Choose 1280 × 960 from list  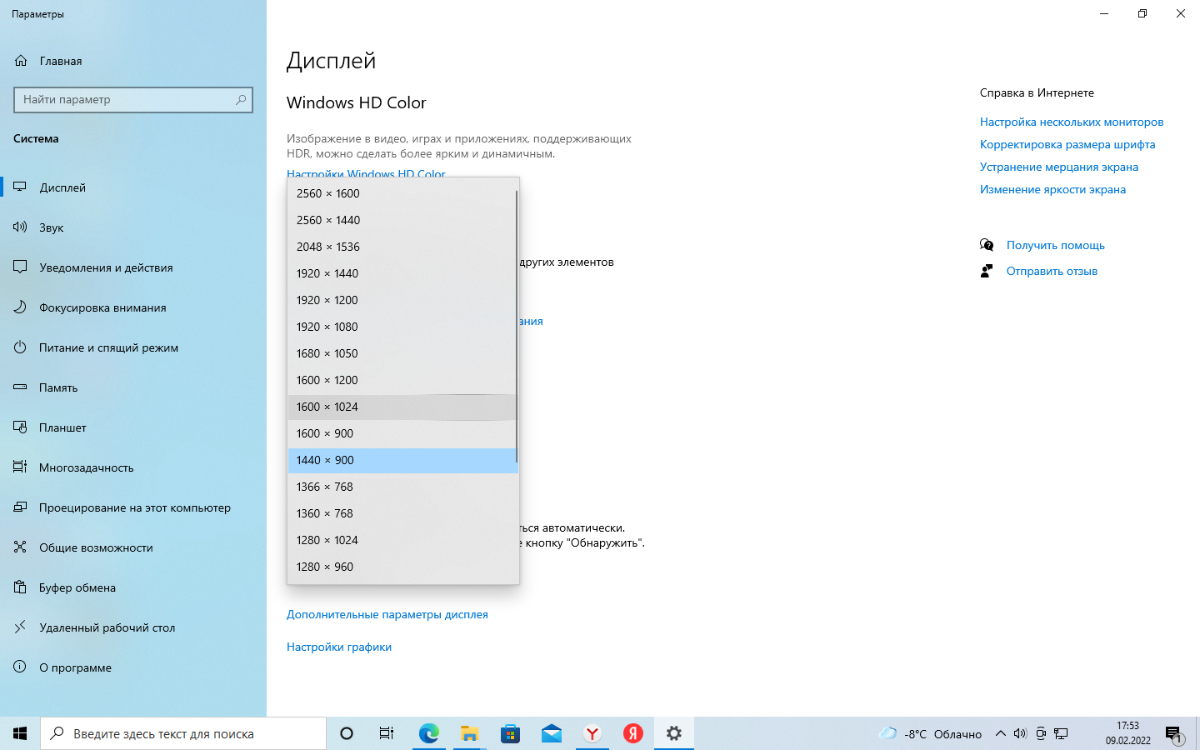(402, 567)
